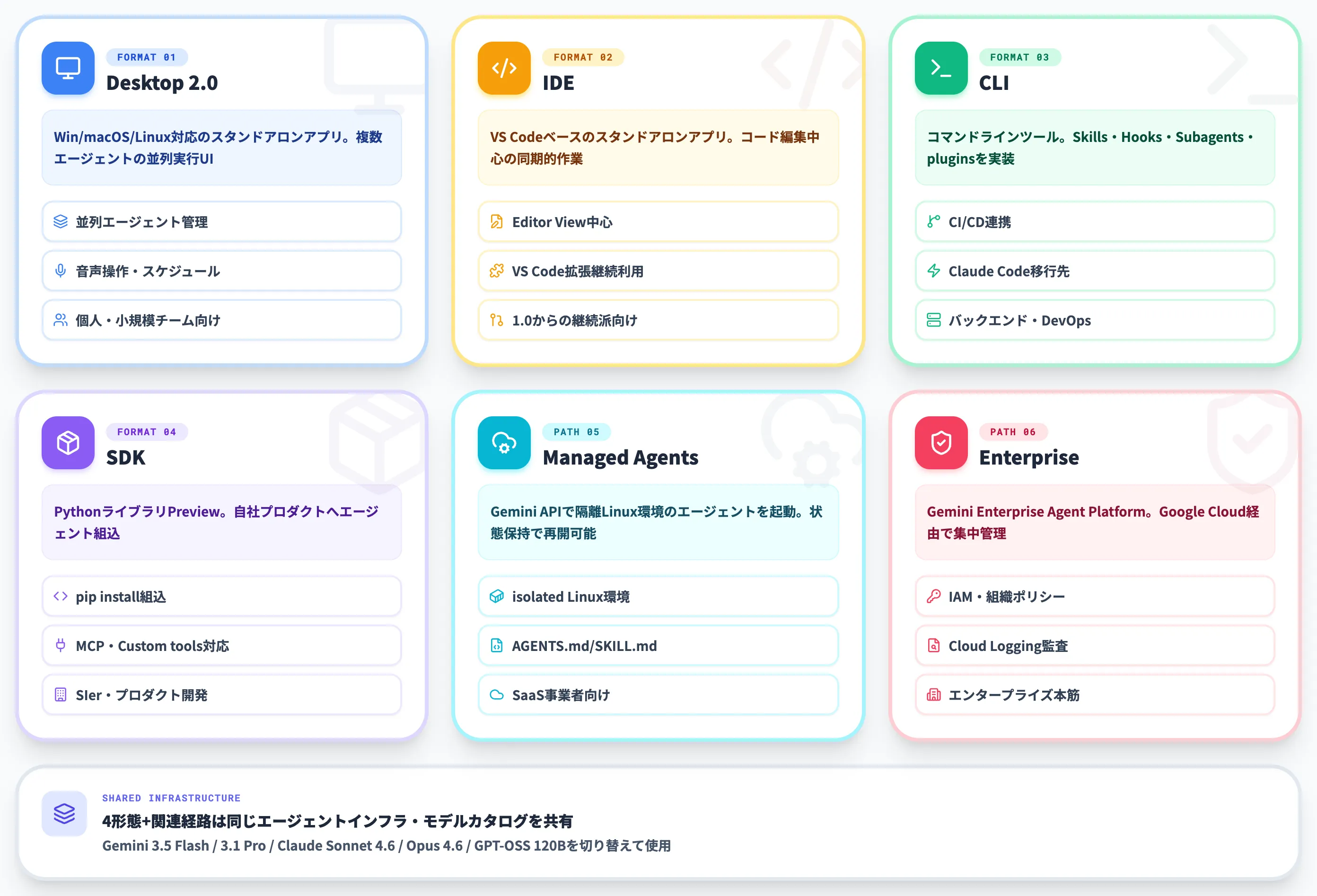Click the 並列エージェント管理 label
The height and width of the screenshot is (896, 1317).
(141, 222)
